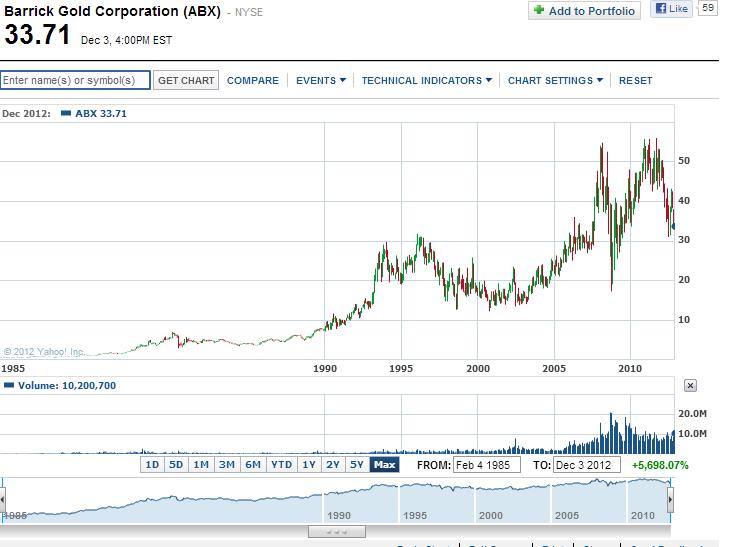Click the FROM date field
Image resolution: width=736 pixels, height=547 pixels.
(x=487, y=465)
